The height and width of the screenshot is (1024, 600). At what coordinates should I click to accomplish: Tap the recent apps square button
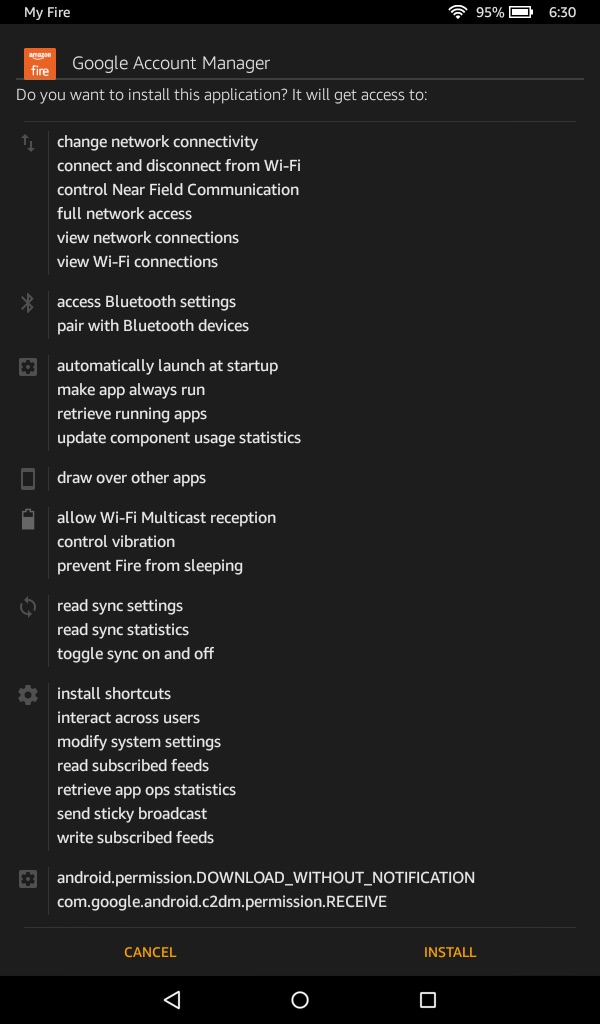(x=428, y=999)
